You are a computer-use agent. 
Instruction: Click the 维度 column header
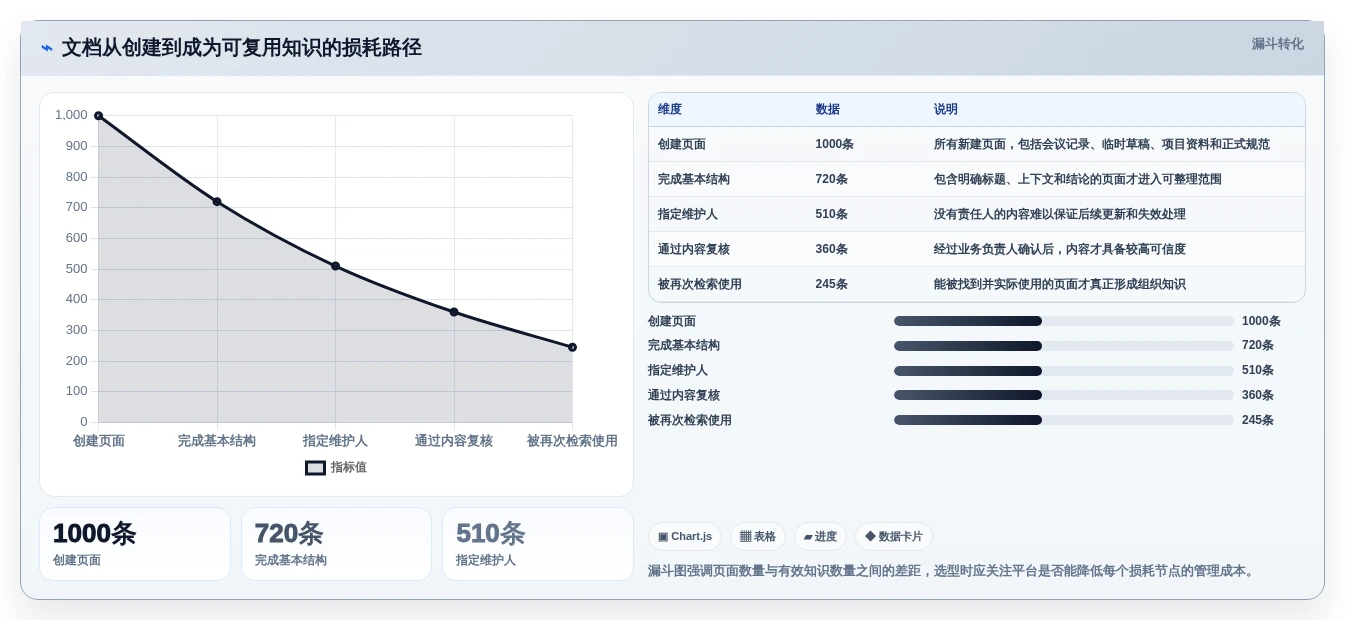[670, 110]
